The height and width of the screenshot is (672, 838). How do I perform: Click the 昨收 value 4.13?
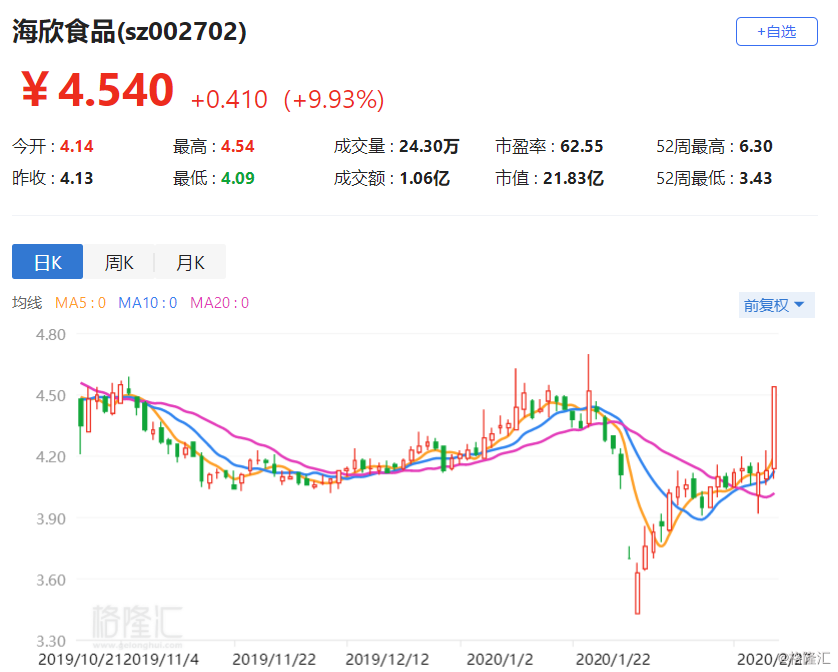76,178
